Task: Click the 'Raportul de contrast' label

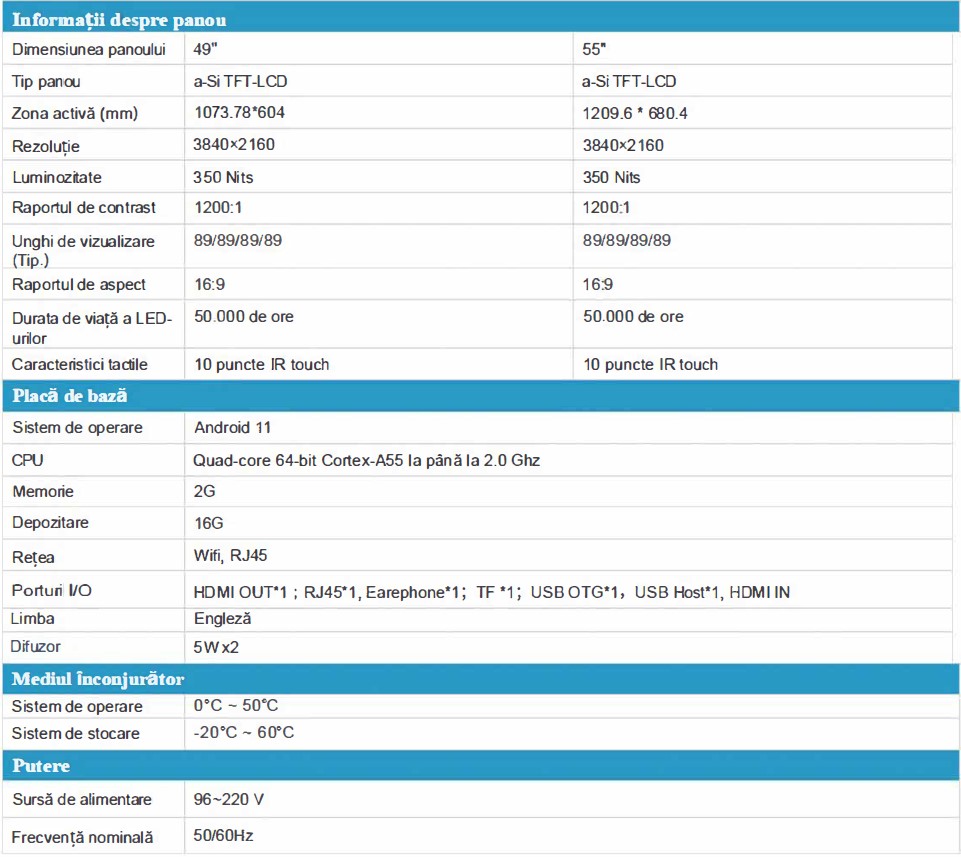Action: pos(84,207)
